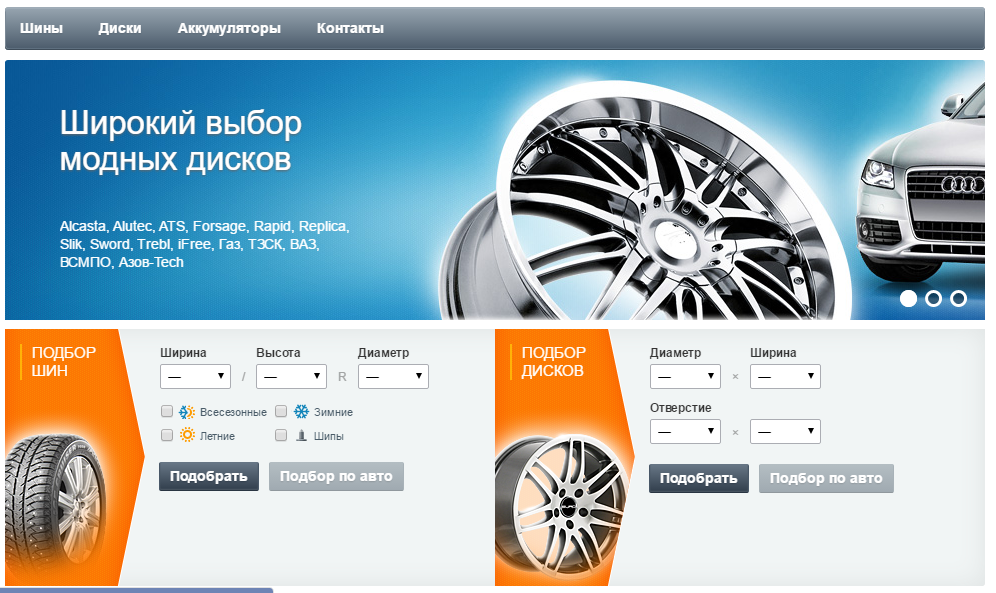Click Подбор по авто for wheels

pos(826,479)
